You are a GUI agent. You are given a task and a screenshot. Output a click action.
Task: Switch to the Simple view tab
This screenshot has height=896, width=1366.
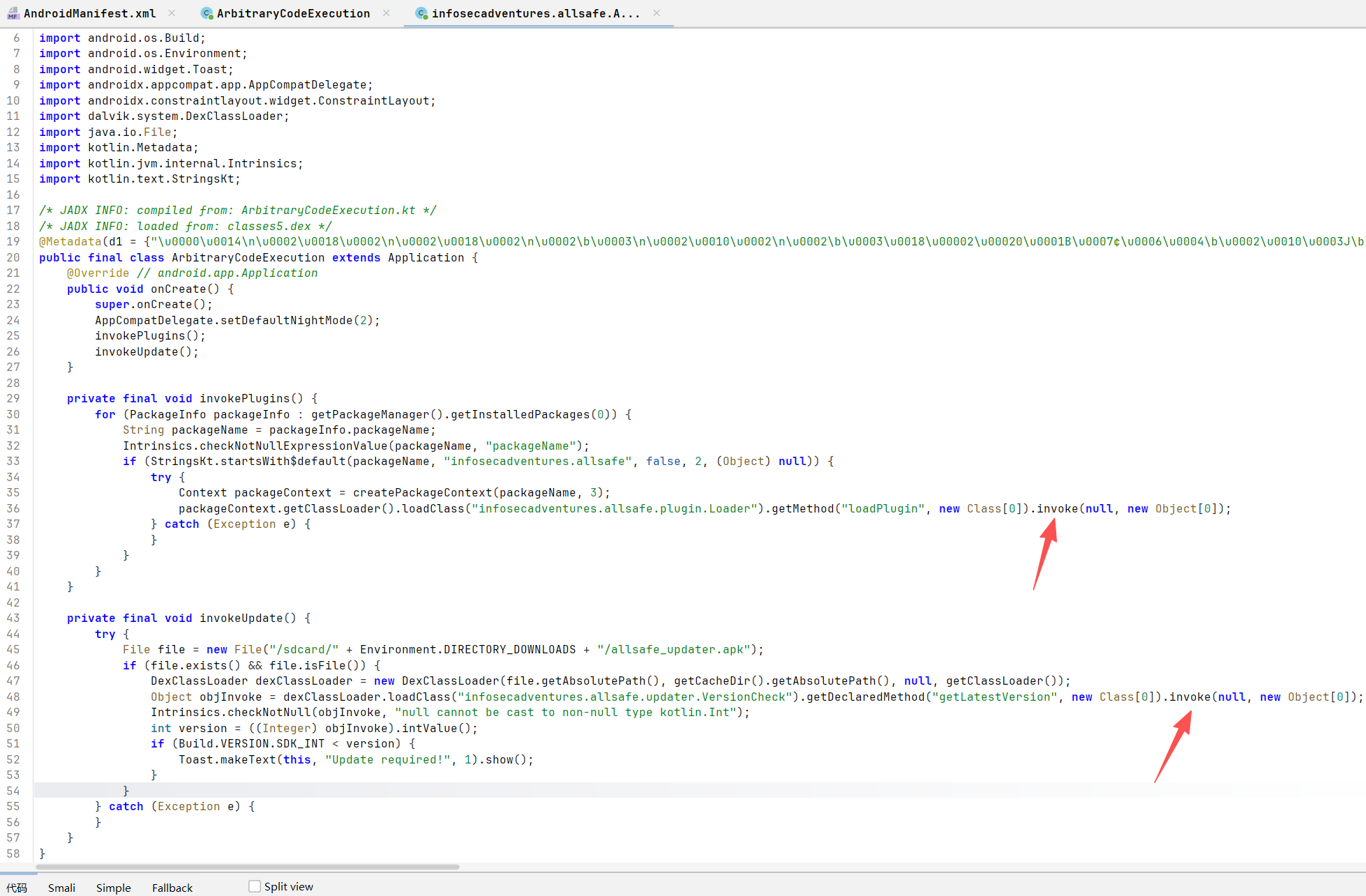[x=113, y=888]
